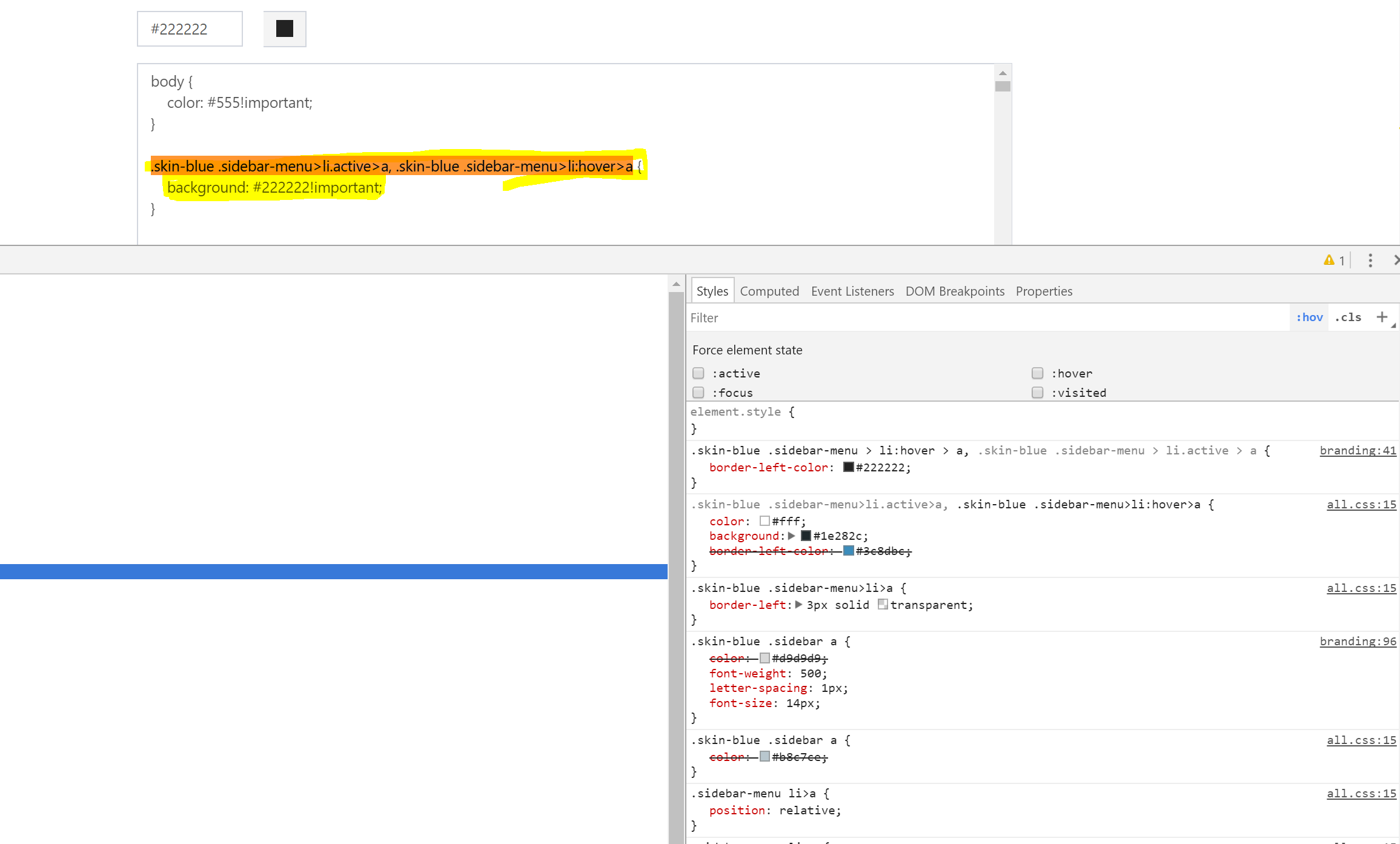Open the all.css:15 source link
Viewport: 1400px width, 844px height.
tap(1361, 504)
